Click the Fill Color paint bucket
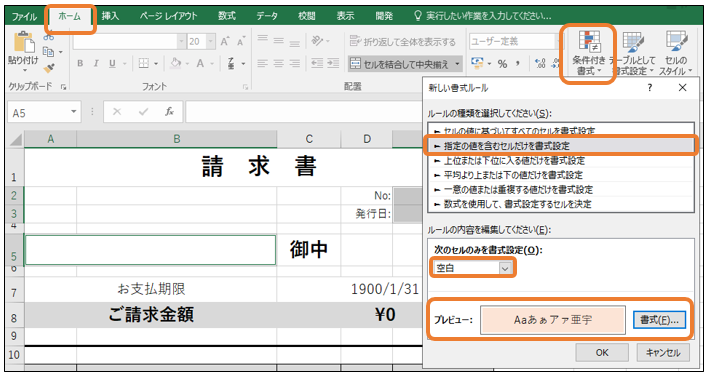The height and width of the screenshot is (378, 708). point(176,64)
